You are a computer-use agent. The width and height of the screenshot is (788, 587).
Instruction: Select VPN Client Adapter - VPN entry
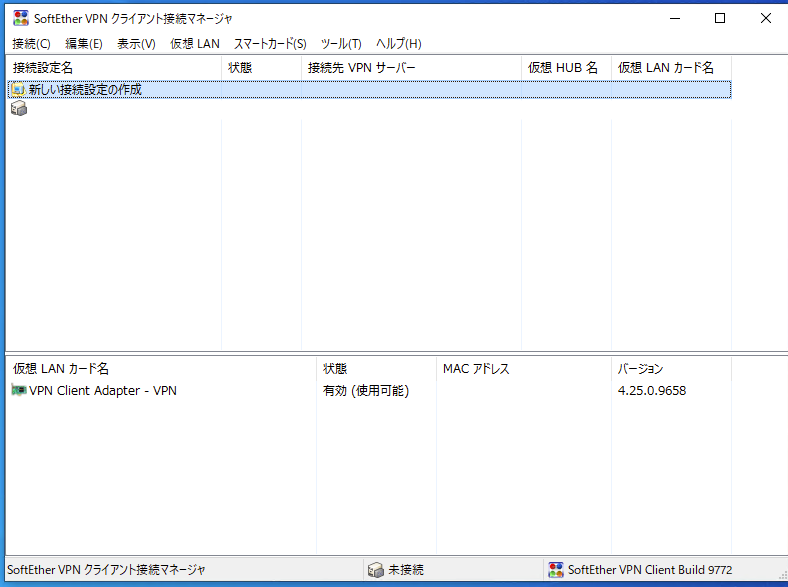point(103,390)
